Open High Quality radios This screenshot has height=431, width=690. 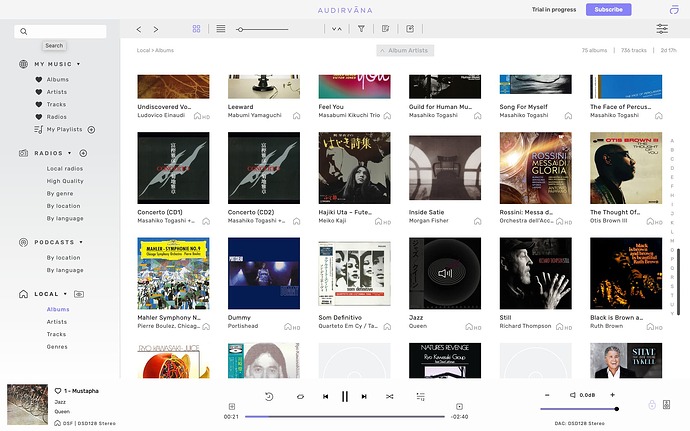[x=65, y=181]
